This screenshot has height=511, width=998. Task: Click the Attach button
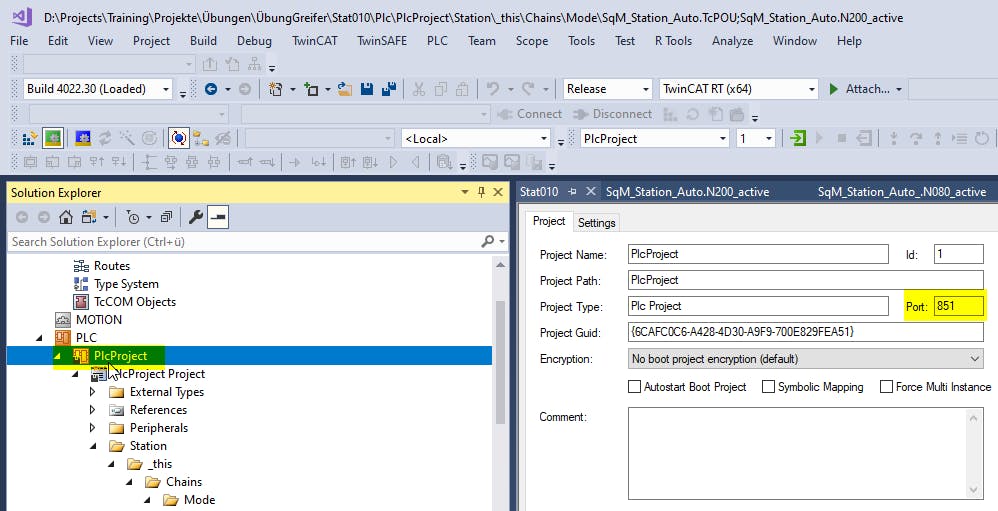(x=865, y=89)
